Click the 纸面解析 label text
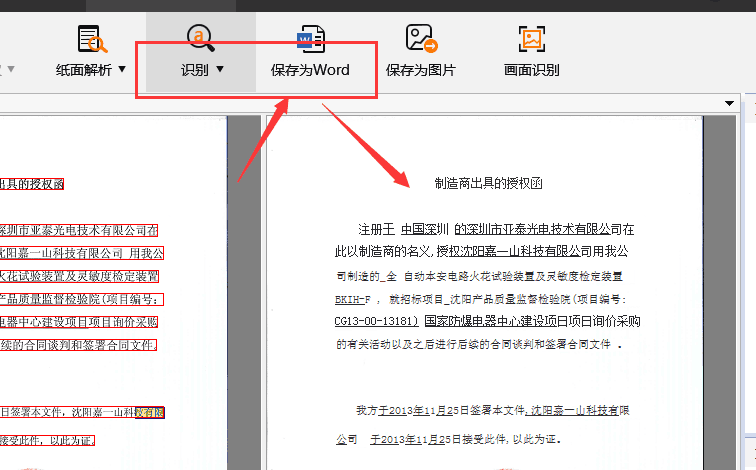 (84, 70)
